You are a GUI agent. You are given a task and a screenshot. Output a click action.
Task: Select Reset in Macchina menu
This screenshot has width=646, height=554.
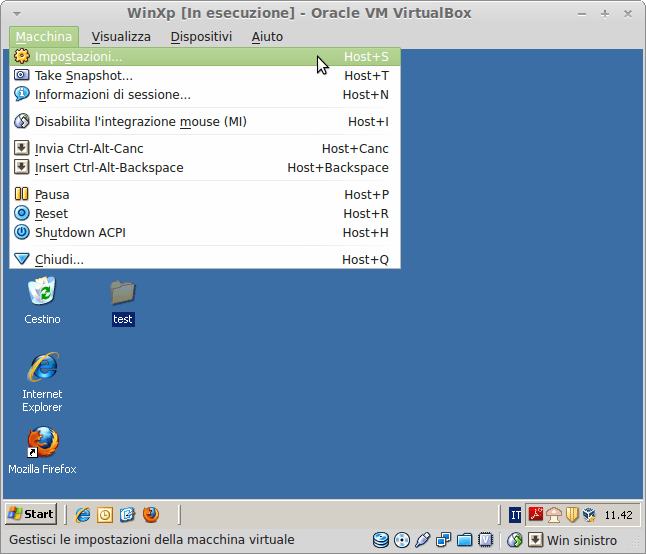coord(205,213)
